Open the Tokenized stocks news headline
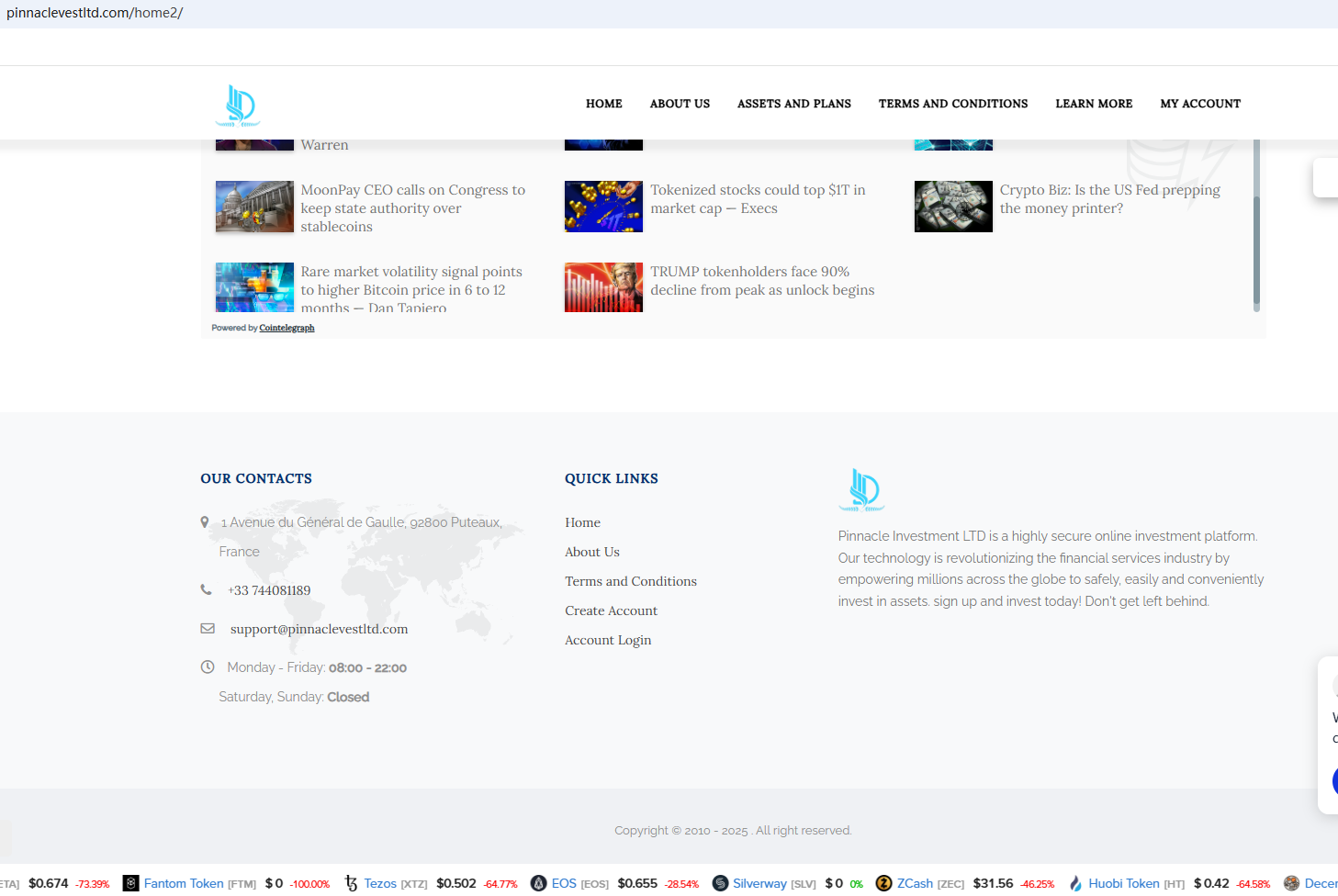Viewport: 1338px width, 896px height. [x=758, y=199]
